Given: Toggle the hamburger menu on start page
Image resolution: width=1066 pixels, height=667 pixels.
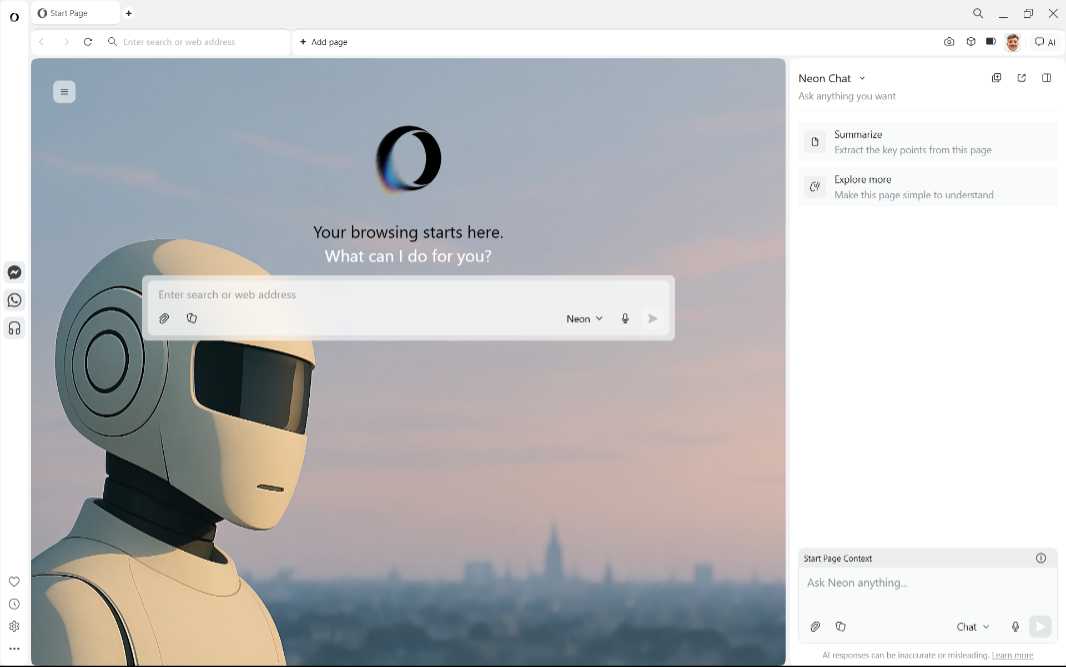Looking at the screenshot, I should click(x=64, y=92).
